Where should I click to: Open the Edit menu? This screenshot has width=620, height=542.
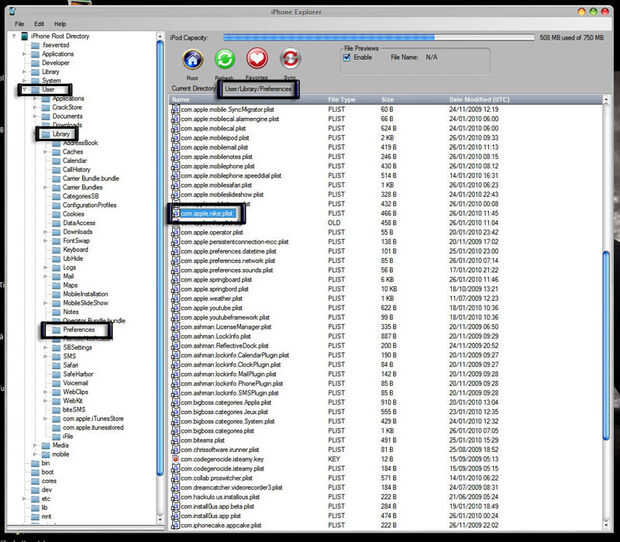39,24
